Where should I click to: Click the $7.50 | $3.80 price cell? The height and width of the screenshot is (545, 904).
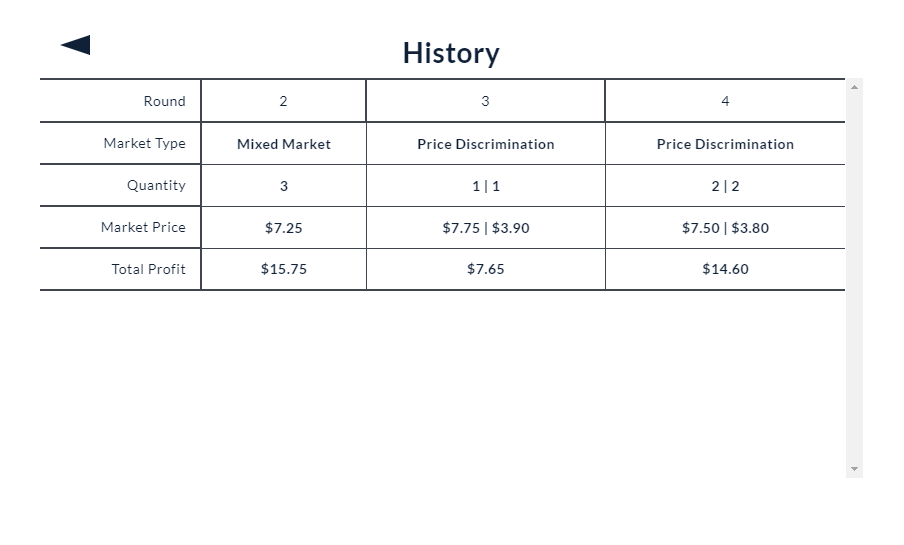click(x=725, y=228)
